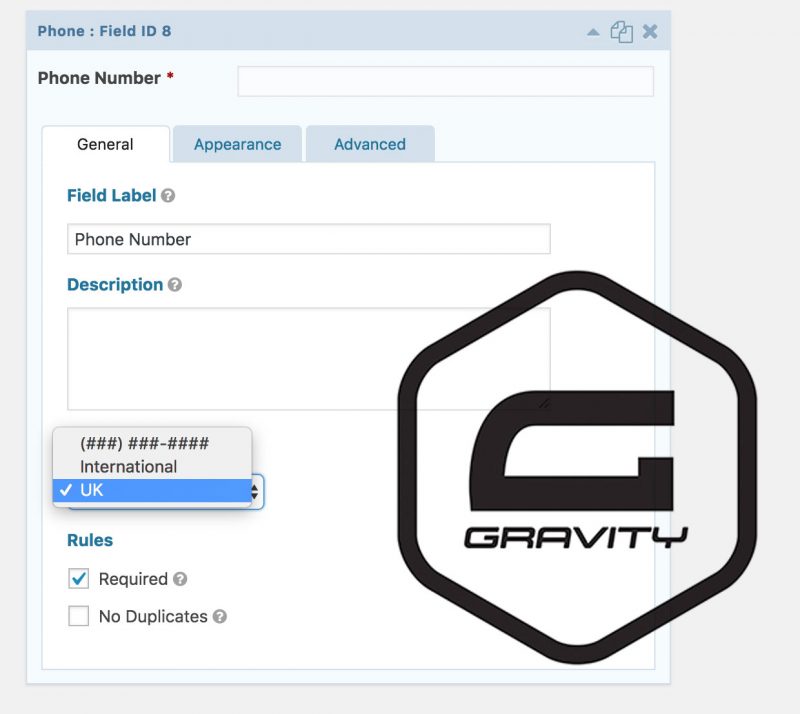Screen dimensions: 800x714
Task: Select the (###) ###-#### phone format option
Action: click(152, 443)
